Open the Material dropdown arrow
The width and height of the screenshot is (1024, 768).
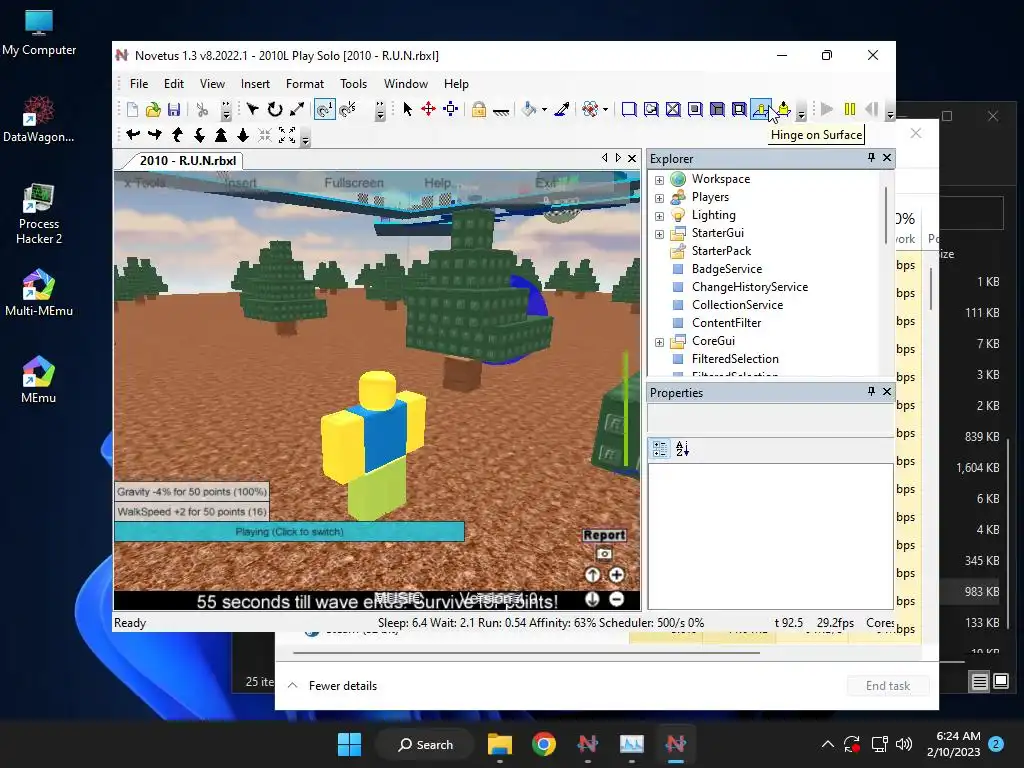605,110
